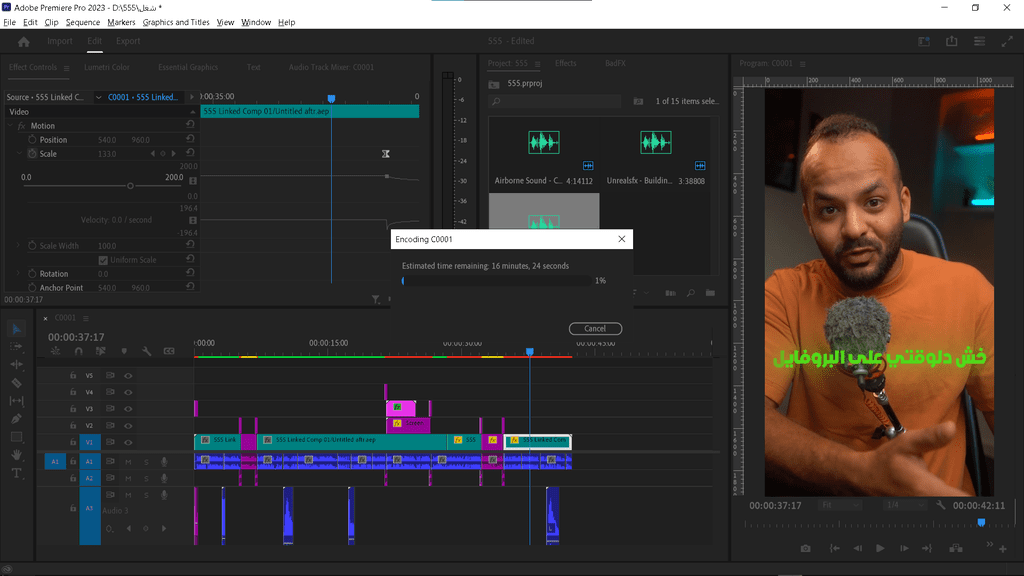Toggle lock on V2 track
1024x576 pixels.
tap(73, 425)
